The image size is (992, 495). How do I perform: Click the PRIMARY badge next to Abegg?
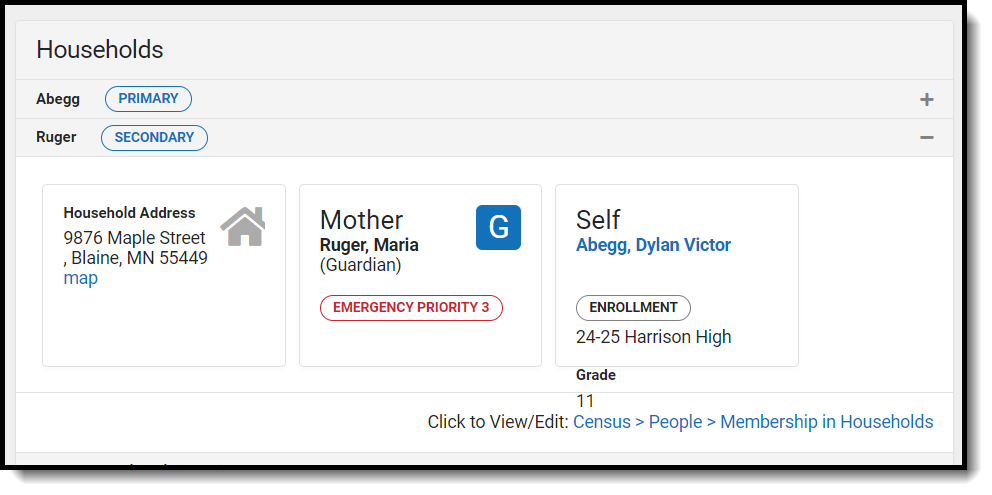[148, 99]
